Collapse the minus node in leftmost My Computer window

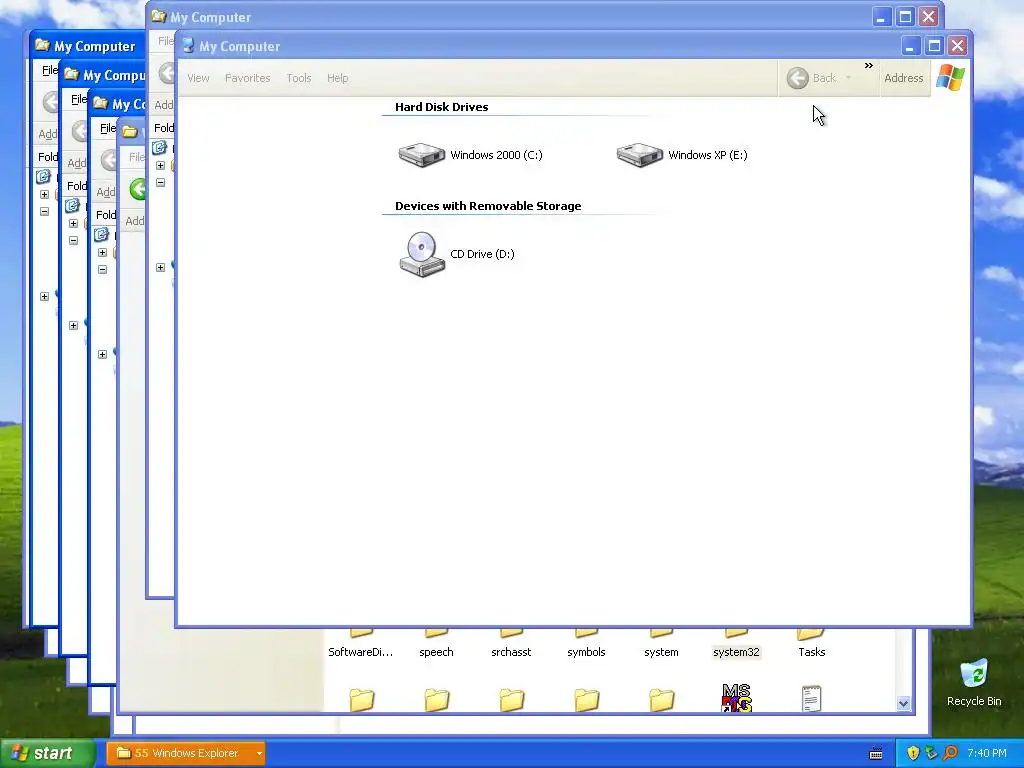(44, 211)
